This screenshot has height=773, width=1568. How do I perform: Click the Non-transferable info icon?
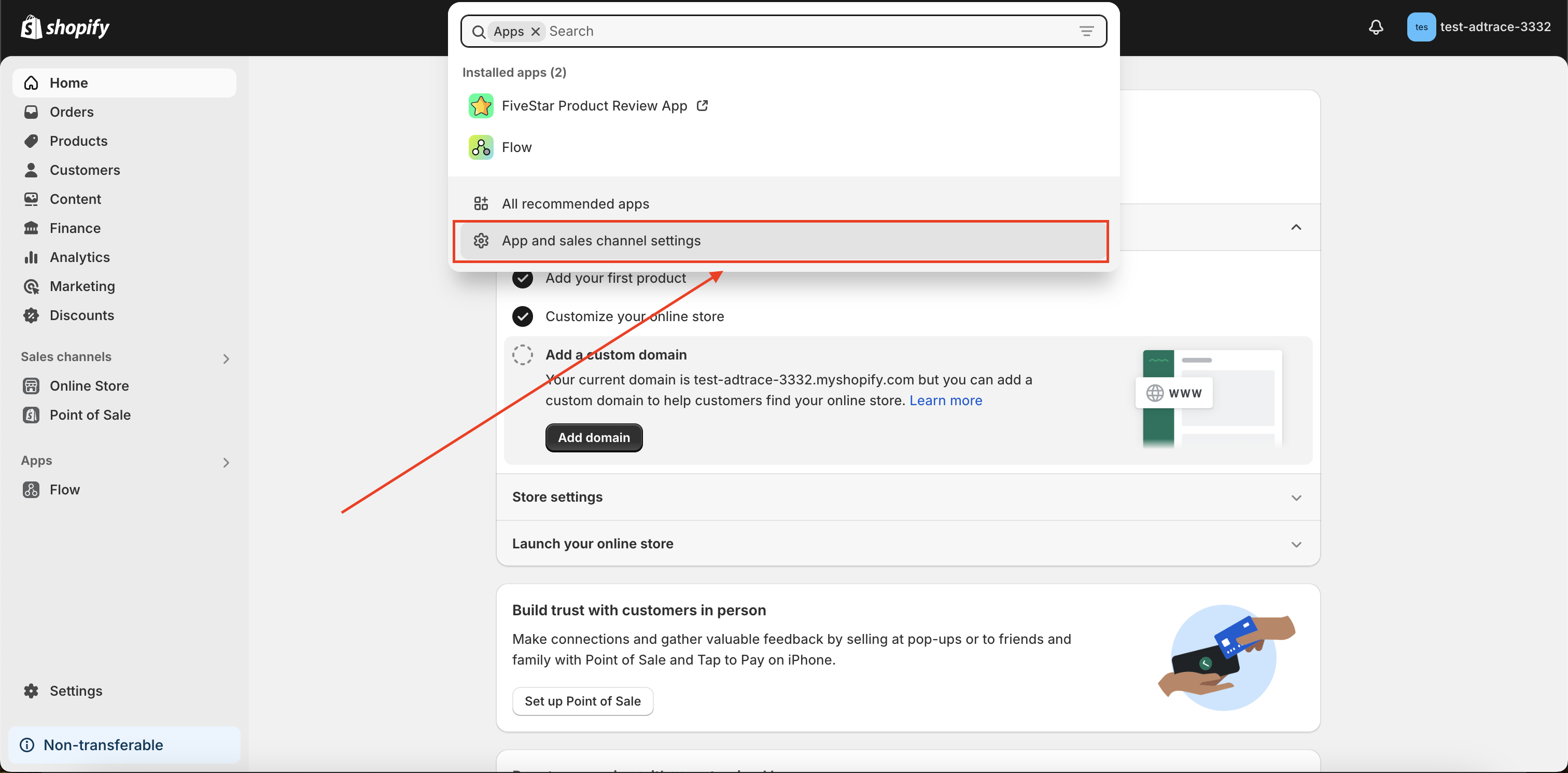pyautogui.click(x=27, y=745)
